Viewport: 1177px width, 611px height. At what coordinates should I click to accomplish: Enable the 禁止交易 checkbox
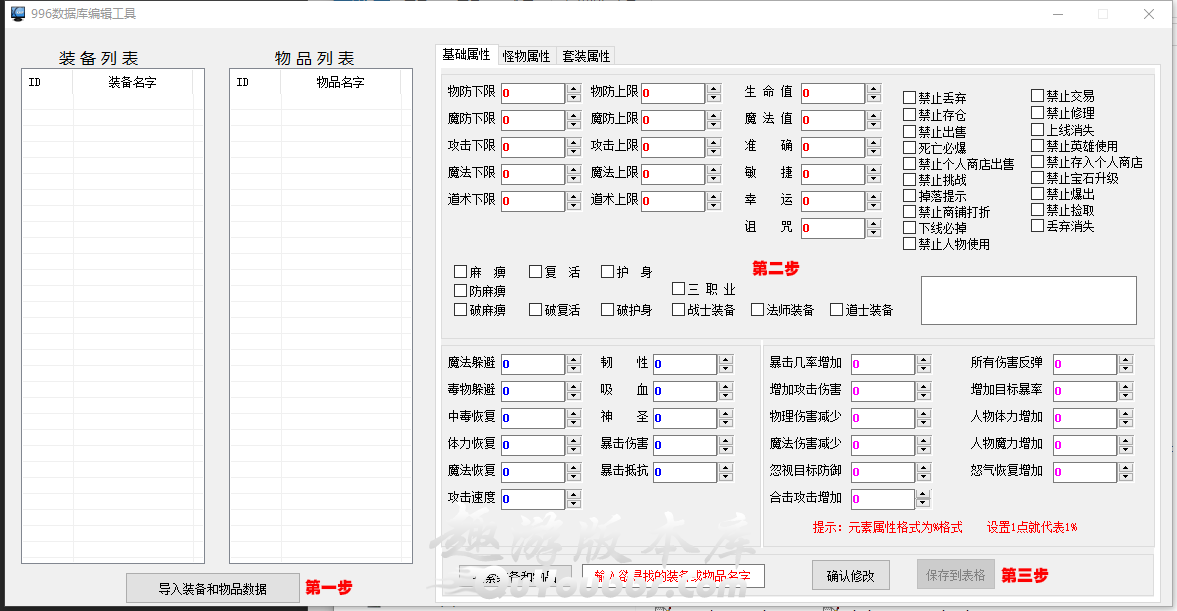coord(1037,95)
